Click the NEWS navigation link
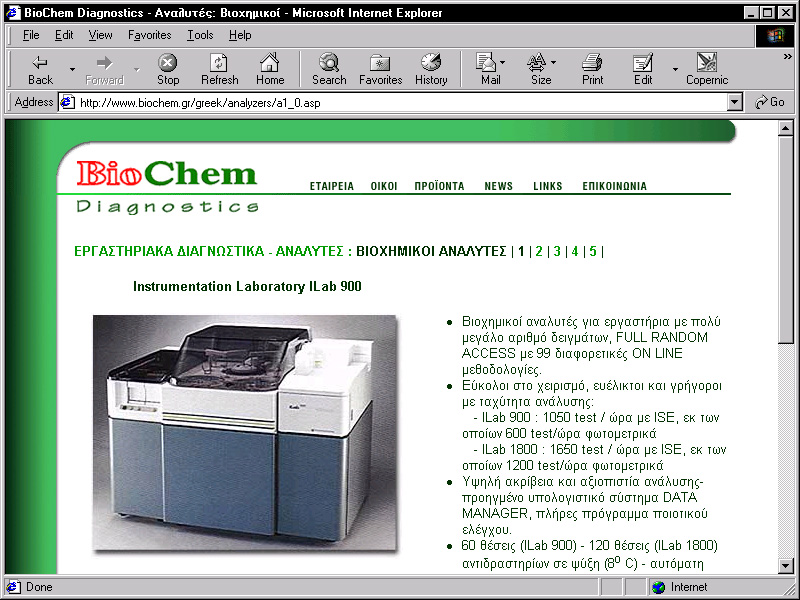 coord(498,186)
